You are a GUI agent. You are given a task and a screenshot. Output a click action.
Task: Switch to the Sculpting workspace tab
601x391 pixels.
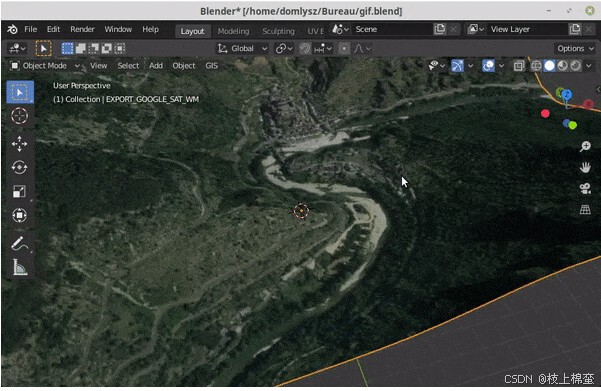click(x=278, y=31)
